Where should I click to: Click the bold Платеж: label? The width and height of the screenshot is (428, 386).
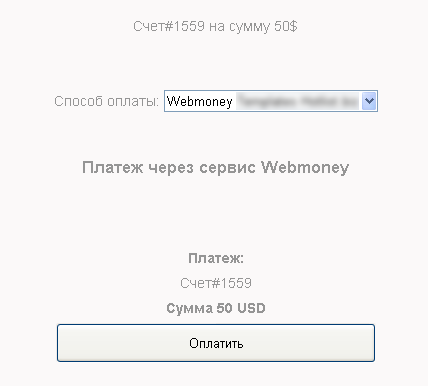click(x=216, y=258)
